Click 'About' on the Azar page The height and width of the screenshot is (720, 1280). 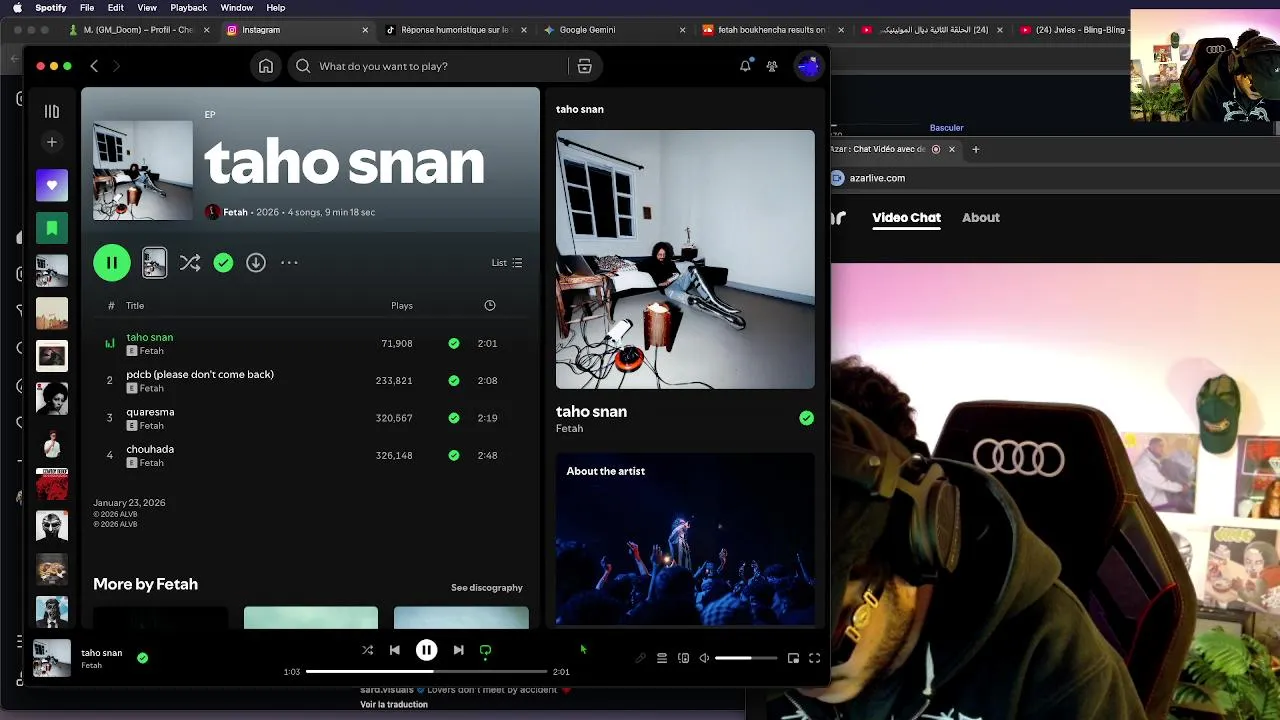tap(981, 217)
